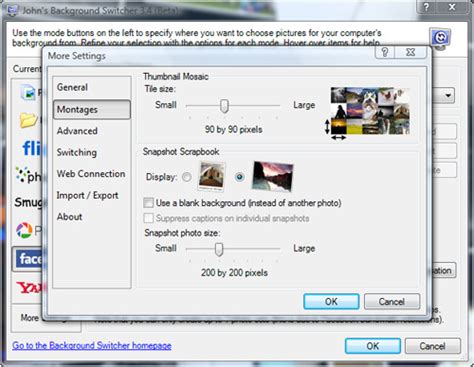Image resolution: width=474 pixels, height=367 pixels.
Task: Open the Background Switcher homepage link
Action: point(92,345)
